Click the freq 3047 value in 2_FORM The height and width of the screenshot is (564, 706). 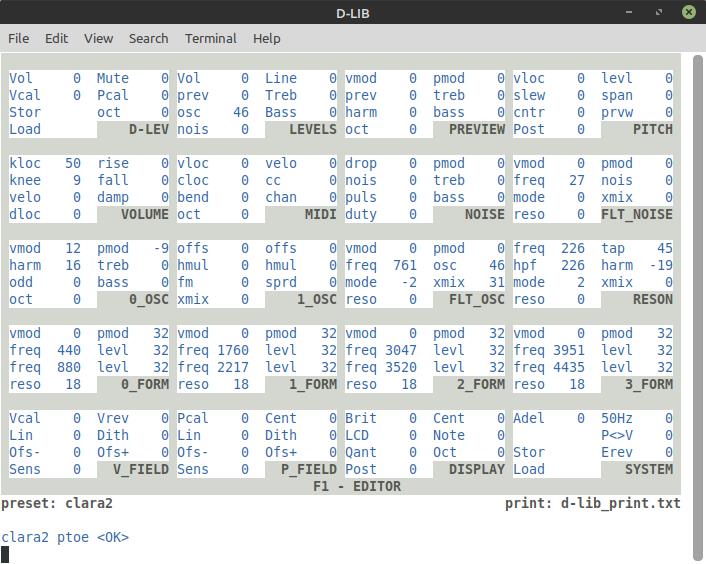point(401,351)
